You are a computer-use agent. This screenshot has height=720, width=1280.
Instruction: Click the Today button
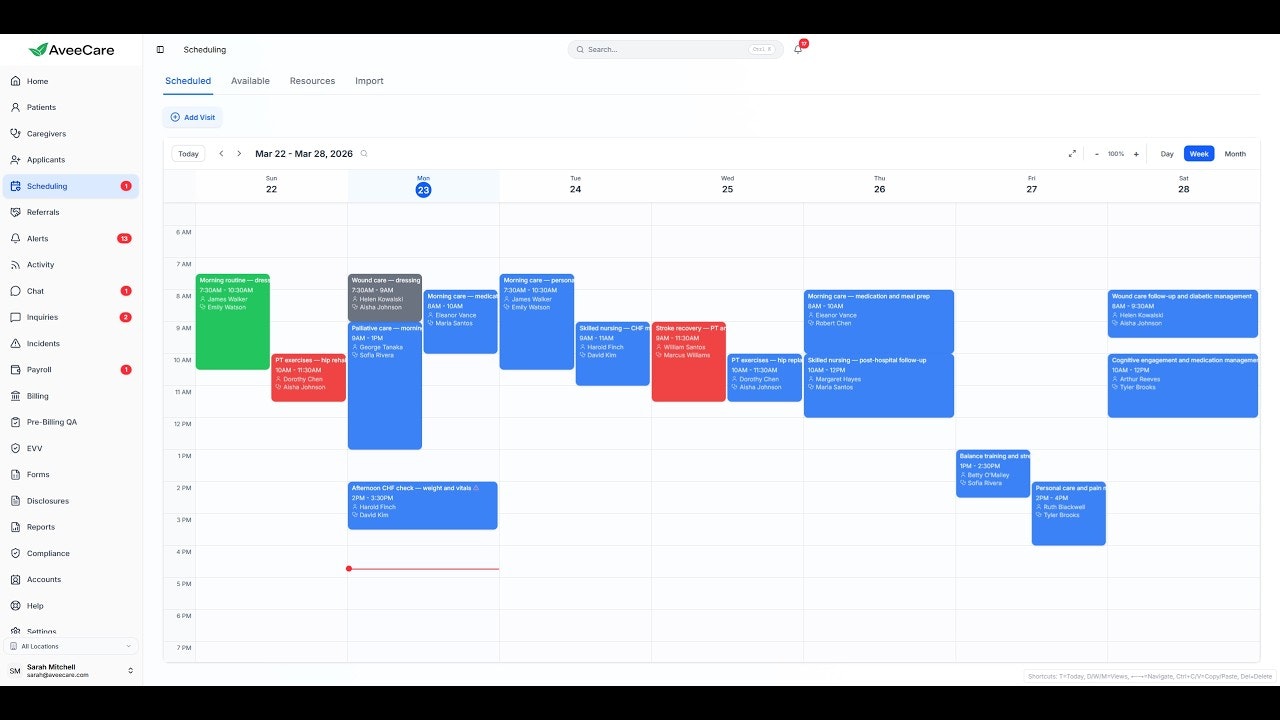pos(188,154)
